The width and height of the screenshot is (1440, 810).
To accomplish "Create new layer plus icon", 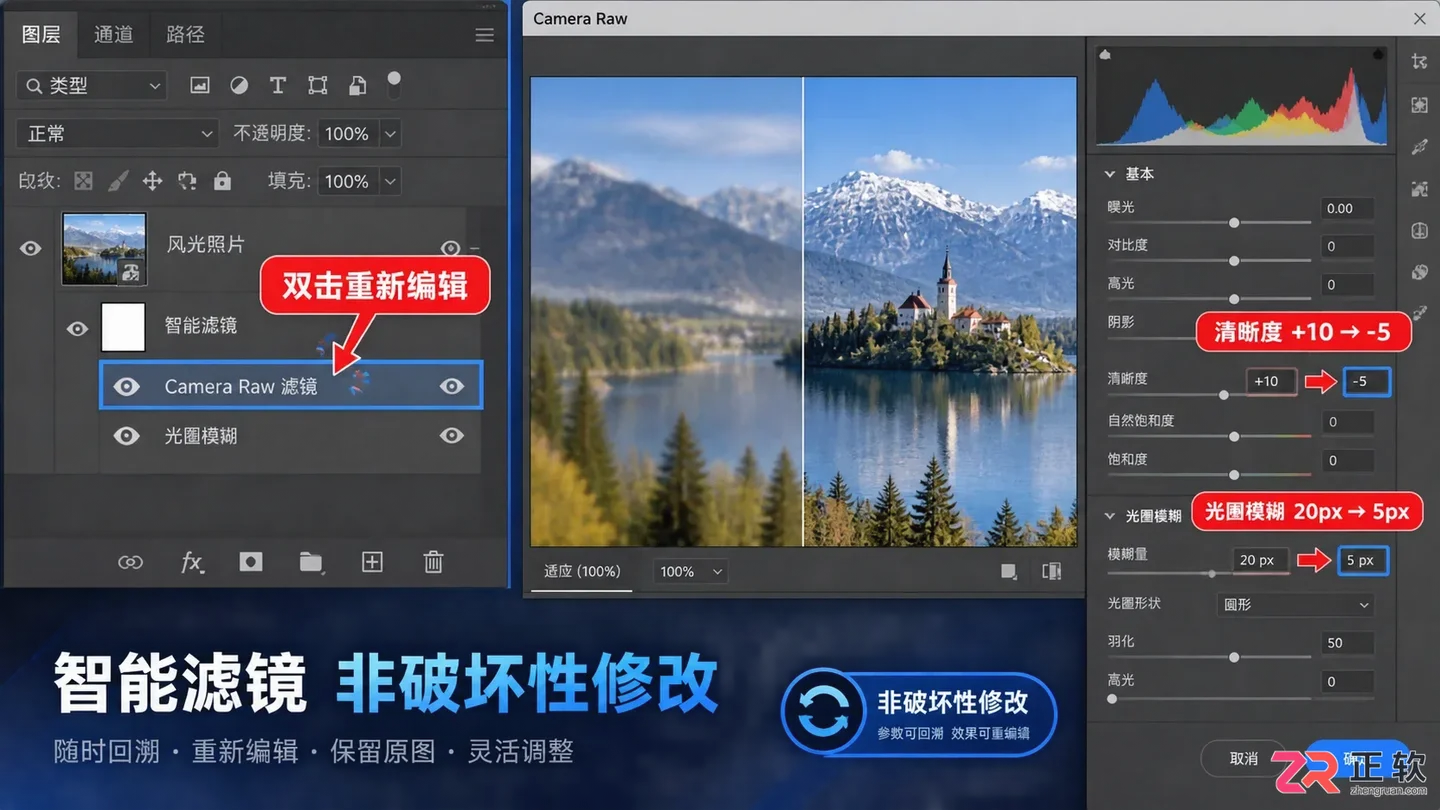I will pos(372,562).
